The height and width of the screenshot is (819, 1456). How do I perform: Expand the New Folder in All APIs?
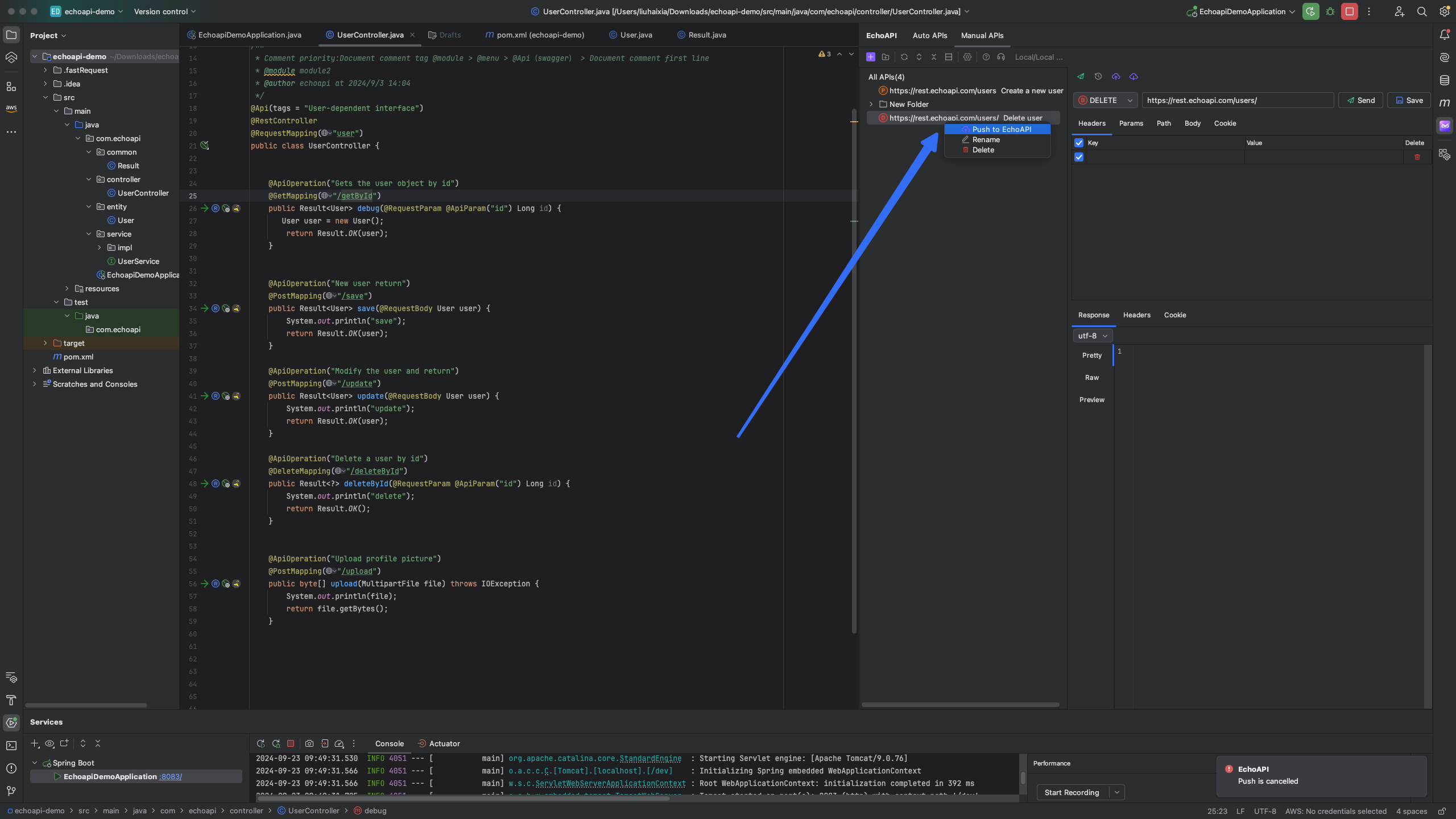(871, 104)
